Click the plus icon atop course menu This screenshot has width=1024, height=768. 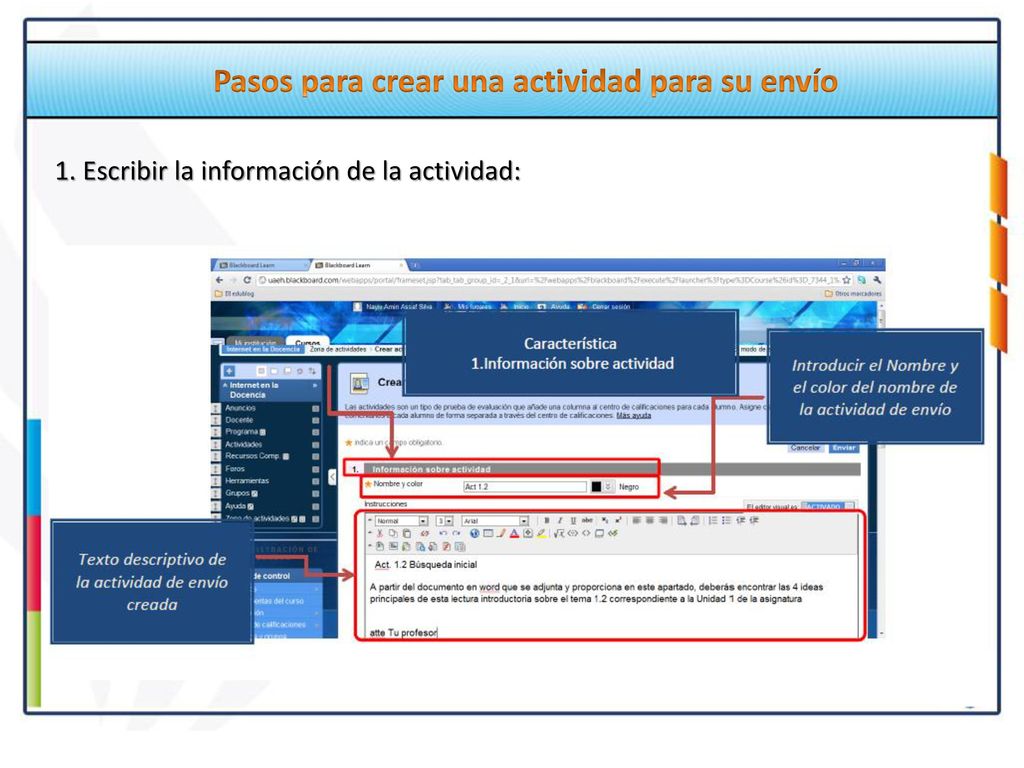[x=229, y=371]
